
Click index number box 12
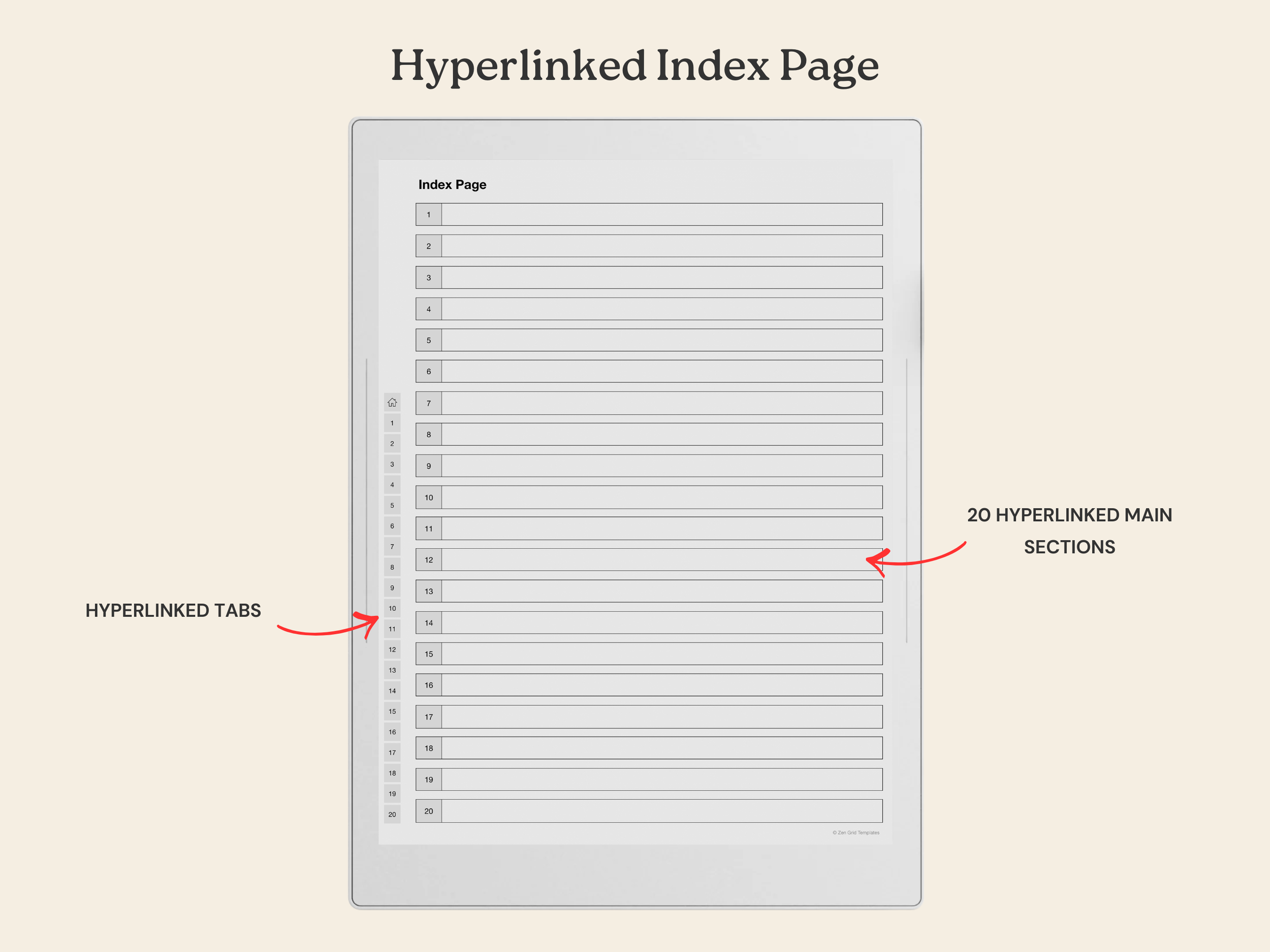428,560
